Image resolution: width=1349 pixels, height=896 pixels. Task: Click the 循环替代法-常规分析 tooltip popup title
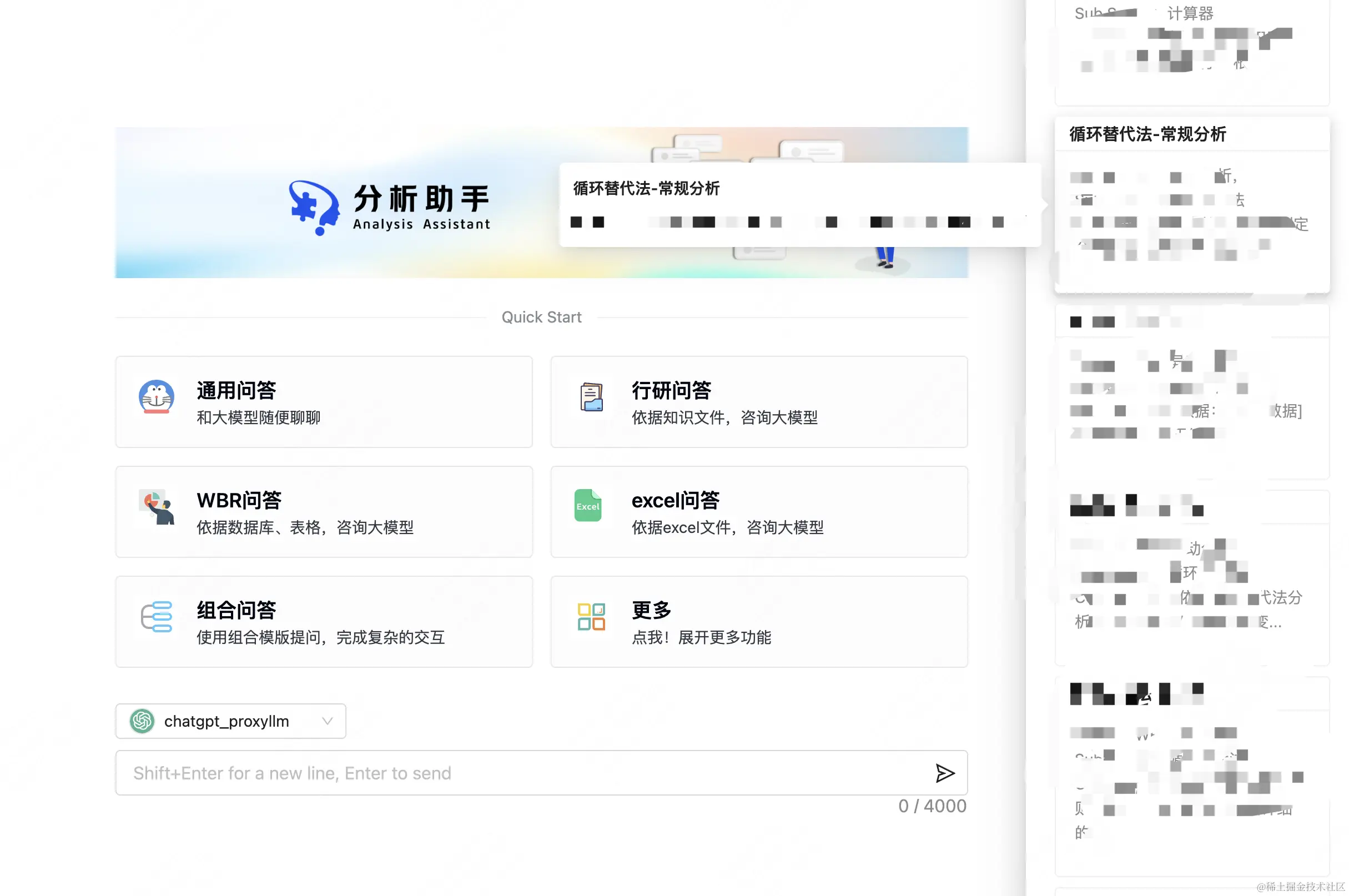(646, 189)
